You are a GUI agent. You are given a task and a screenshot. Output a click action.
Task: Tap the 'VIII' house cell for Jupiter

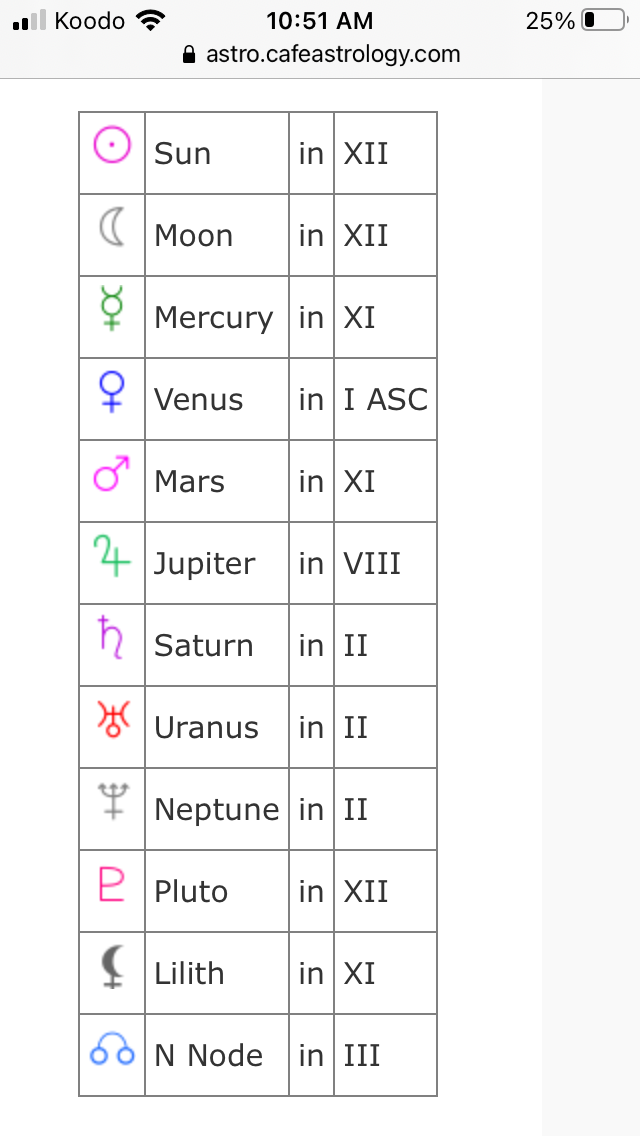tap(385, 563)
